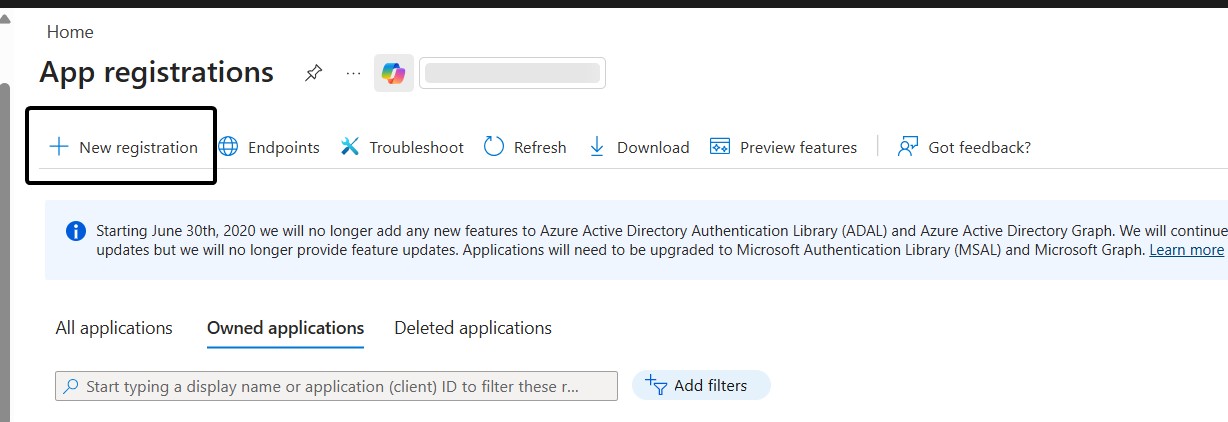The height and width of the screenshot is (422, 1228).
Task: Open the Troubleshoot tools icon
Action: pos(349,147)
